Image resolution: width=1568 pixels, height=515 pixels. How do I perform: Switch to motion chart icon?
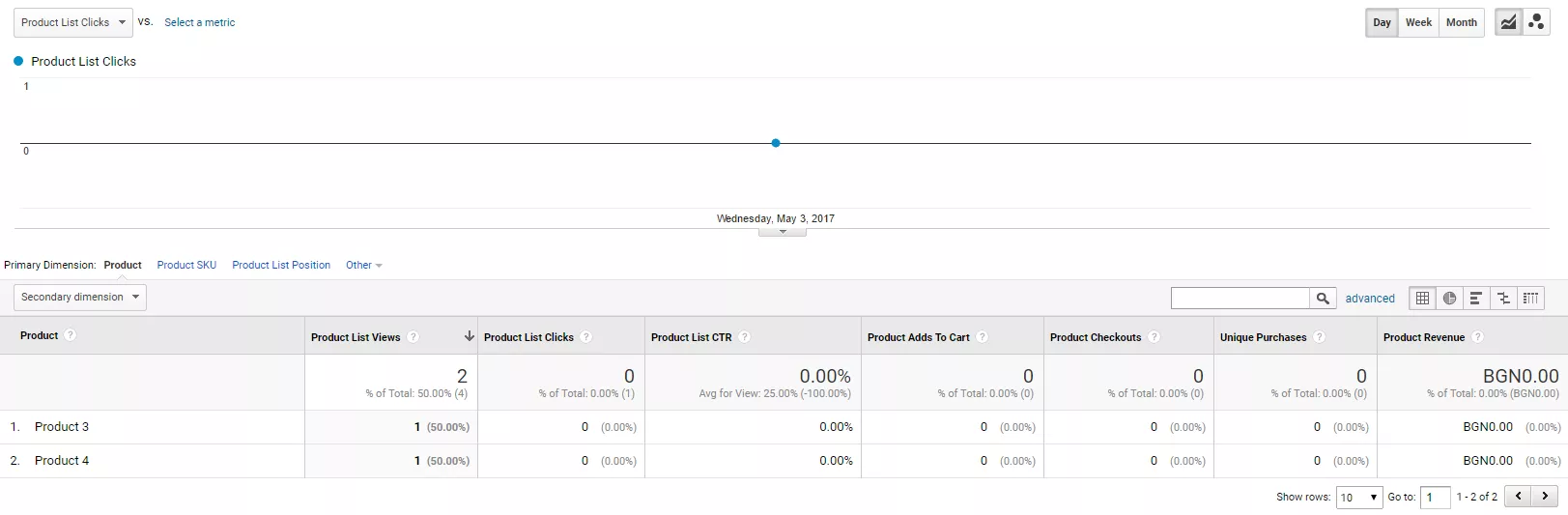pyautogui.click(x=1536, y=22)
